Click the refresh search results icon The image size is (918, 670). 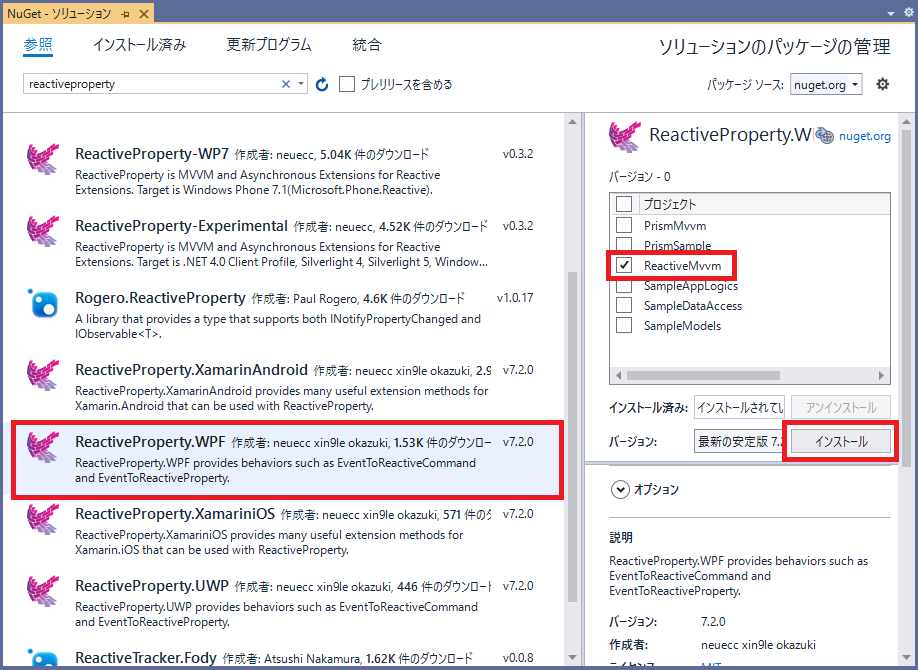[321, 84]
